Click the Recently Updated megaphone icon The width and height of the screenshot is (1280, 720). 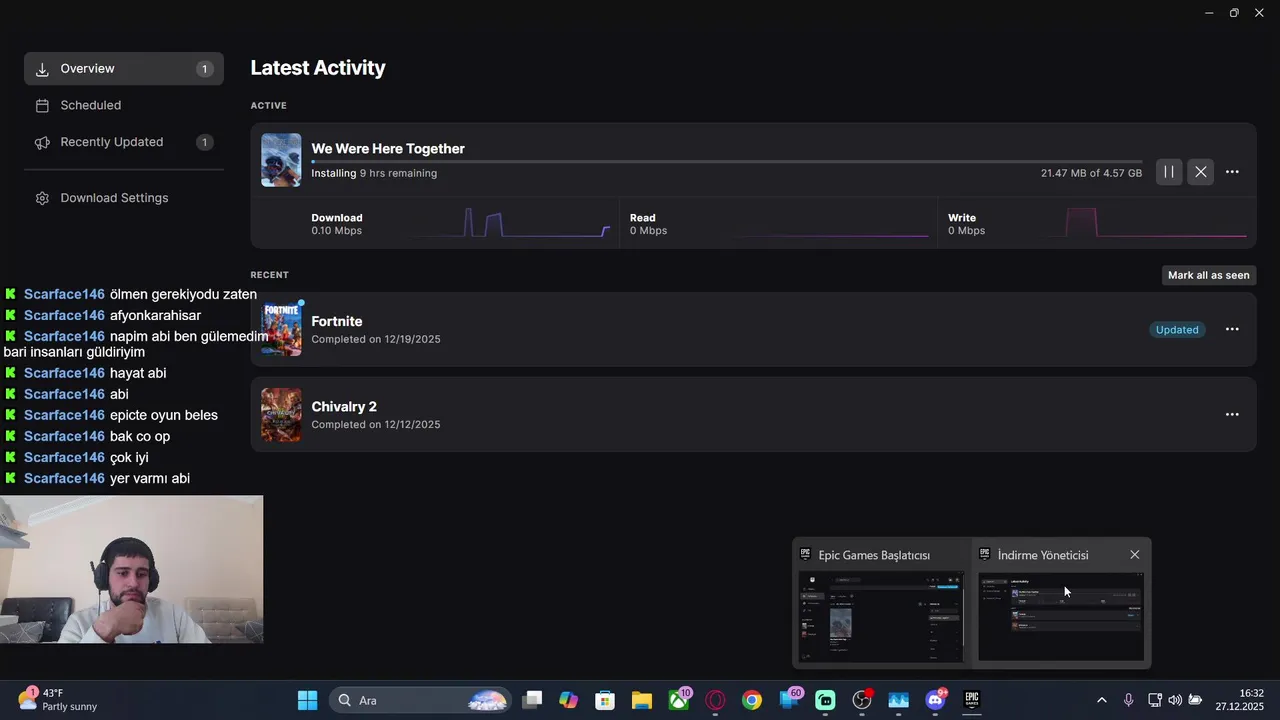pyautogui.click(x=42, y=142)
